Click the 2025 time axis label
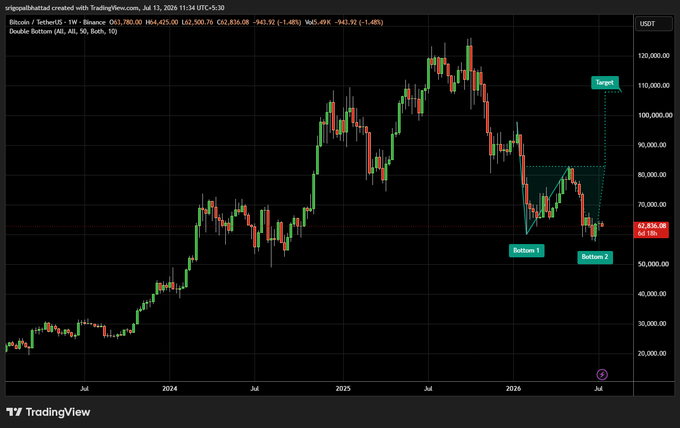The height and width of the screenshot is (428, 680). coord(343,388)
